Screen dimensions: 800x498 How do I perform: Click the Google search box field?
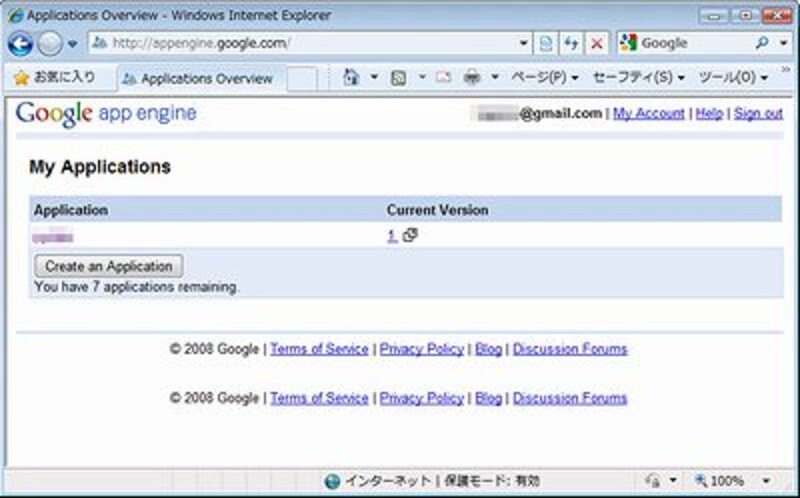point(685,43)
